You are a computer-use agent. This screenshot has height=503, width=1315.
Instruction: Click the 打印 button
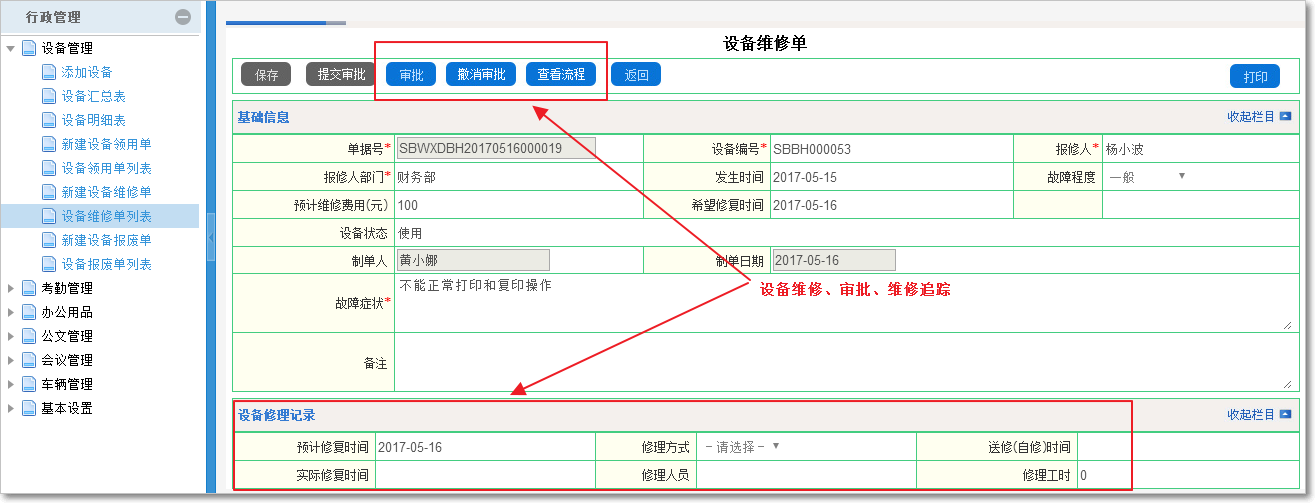(x=1255, y=77)
